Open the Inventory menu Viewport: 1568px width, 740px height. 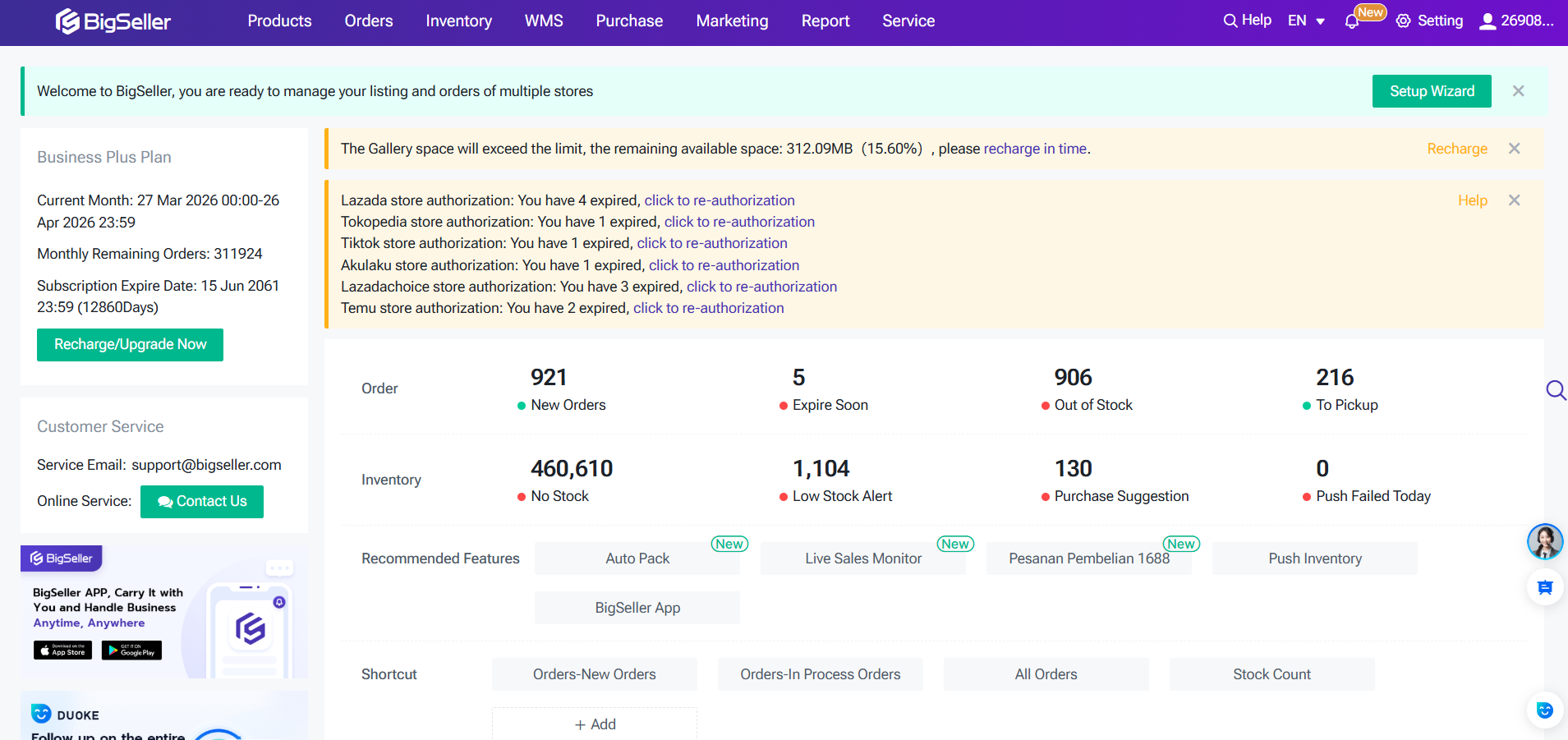458,21
